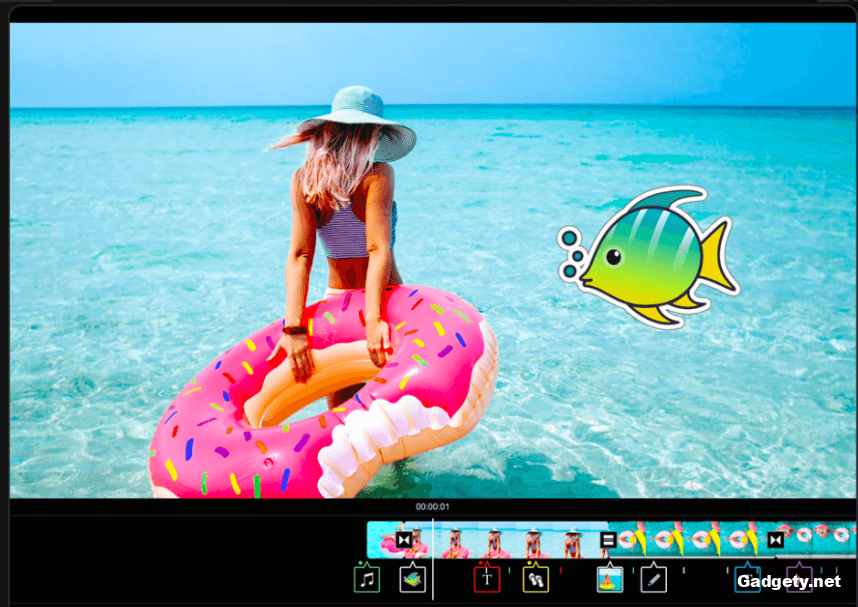Click the equals-sign transition between clips
Viewport: 858px width, 607px height.
[607, 540]
